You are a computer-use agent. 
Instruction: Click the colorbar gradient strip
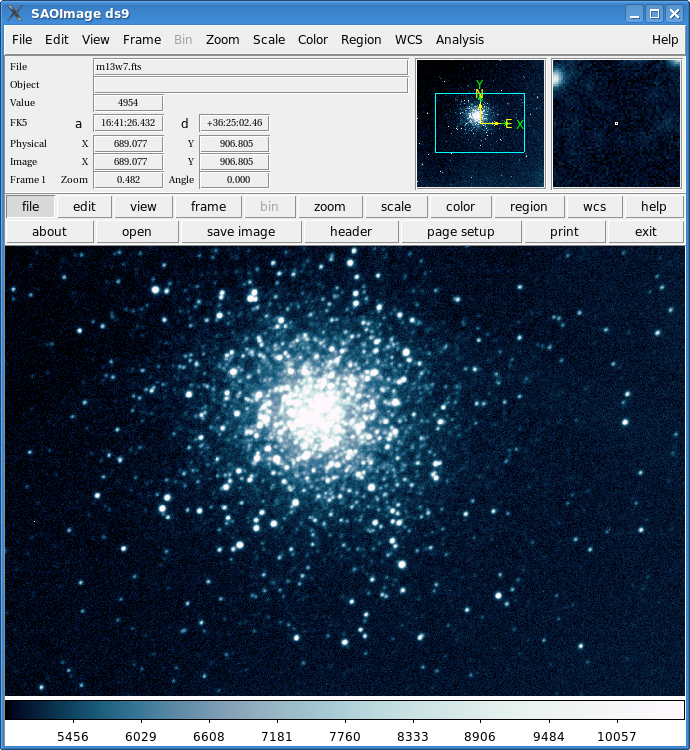(x=344, y=709)
